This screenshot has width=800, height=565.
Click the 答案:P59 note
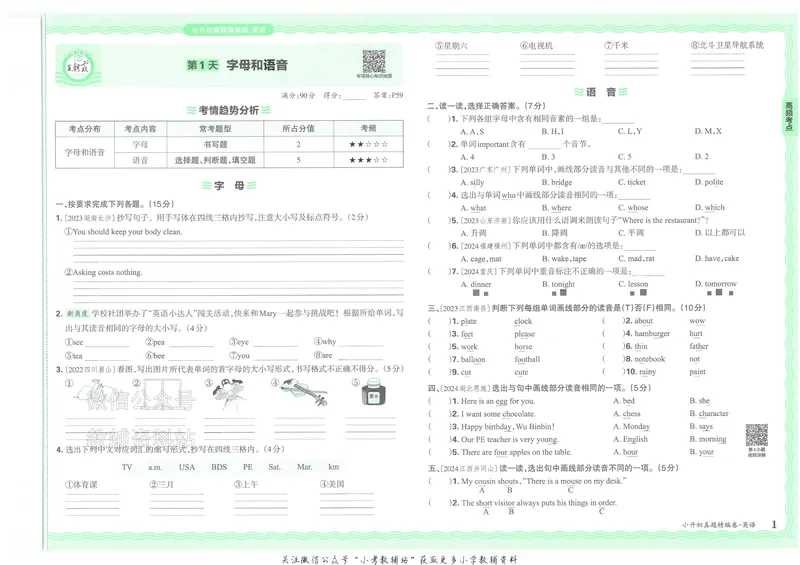[388, 95]
